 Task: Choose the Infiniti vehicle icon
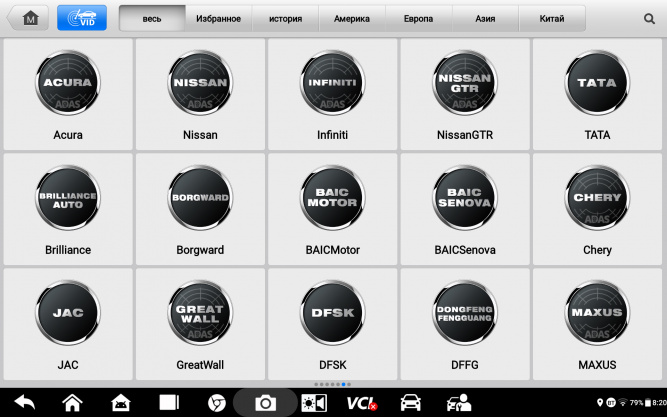[x=332, y=83]
